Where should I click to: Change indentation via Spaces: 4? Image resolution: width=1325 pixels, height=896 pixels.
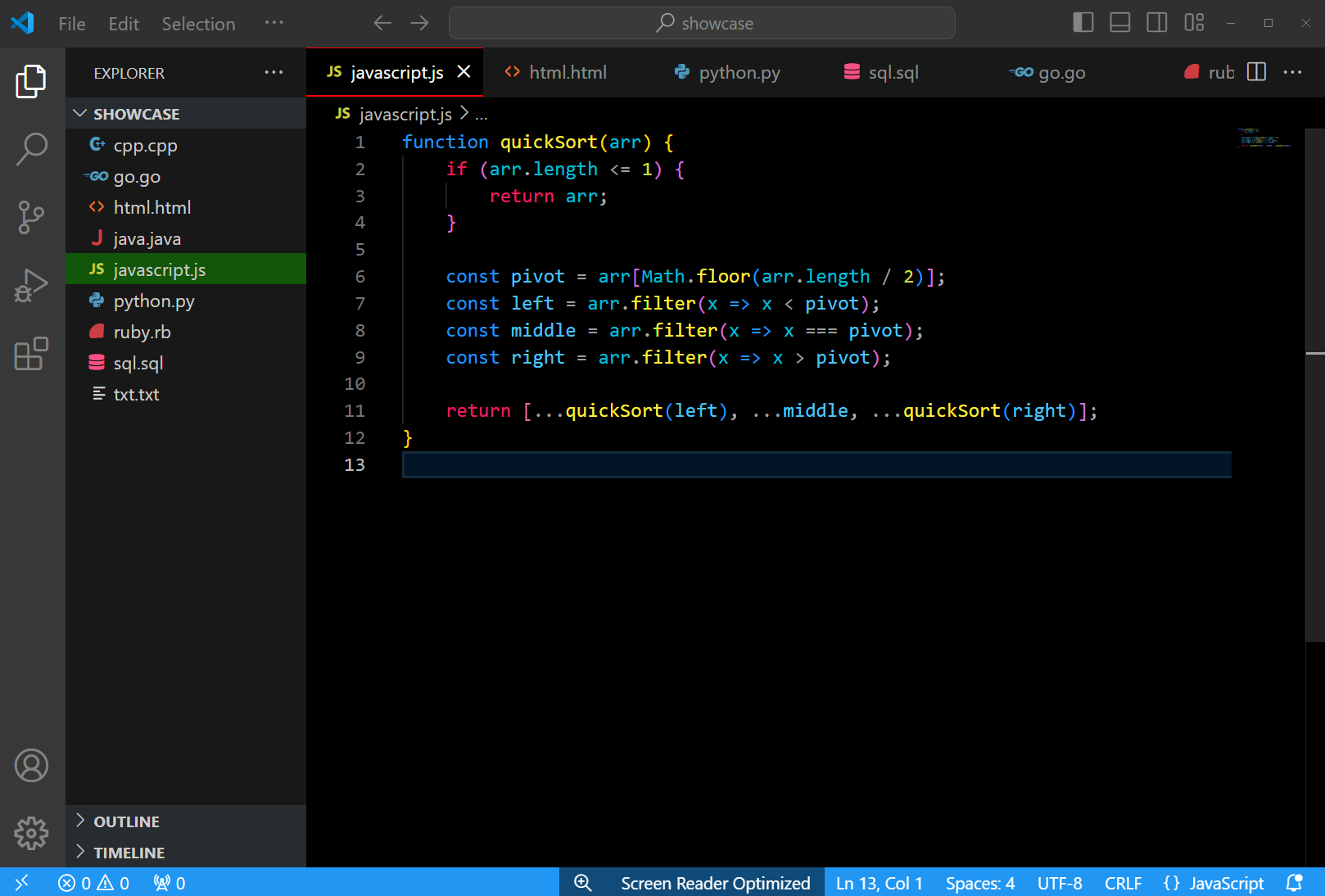(979, 883)
